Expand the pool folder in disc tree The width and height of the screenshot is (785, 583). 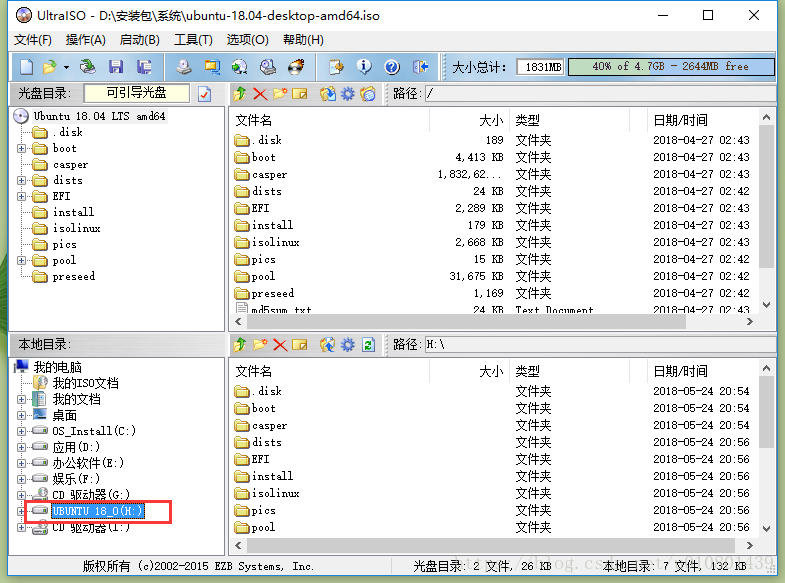coord(21,260)
